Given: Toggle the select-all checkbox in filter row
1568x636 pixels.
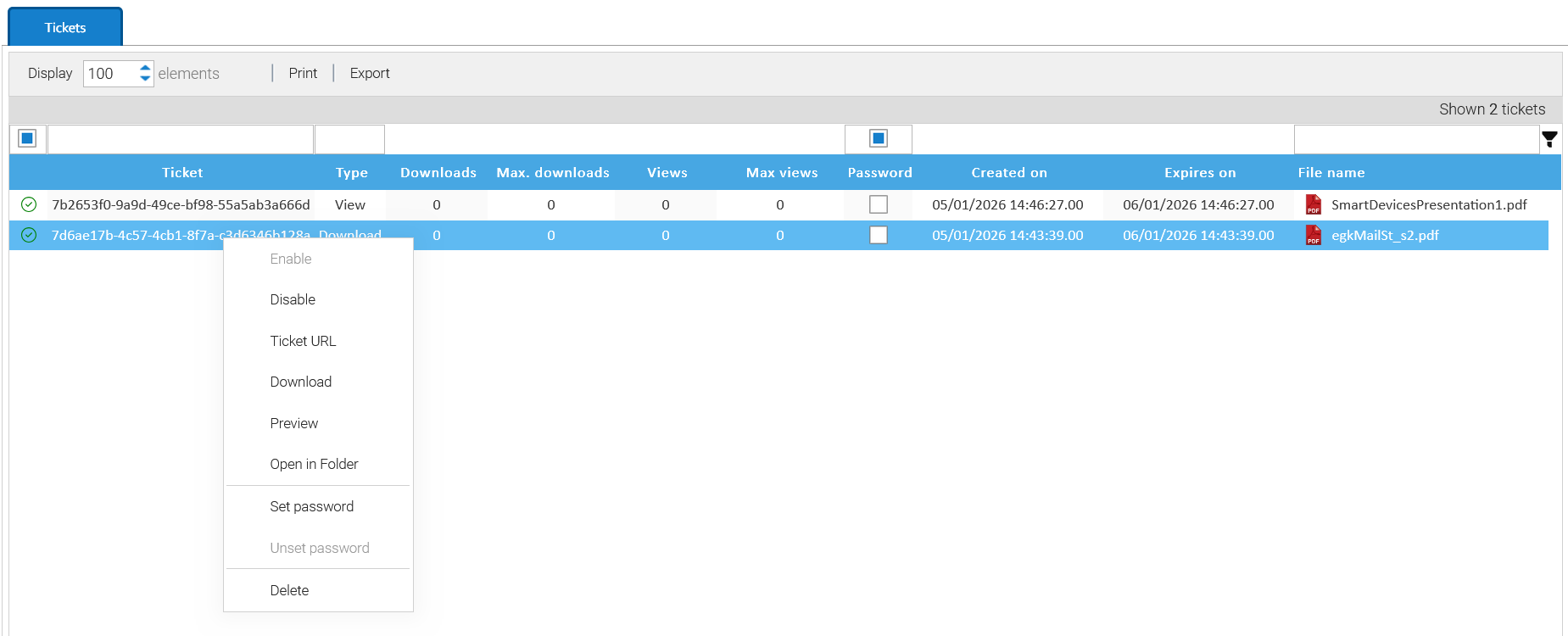Looking at the screenshot, I should pos(27,138).
